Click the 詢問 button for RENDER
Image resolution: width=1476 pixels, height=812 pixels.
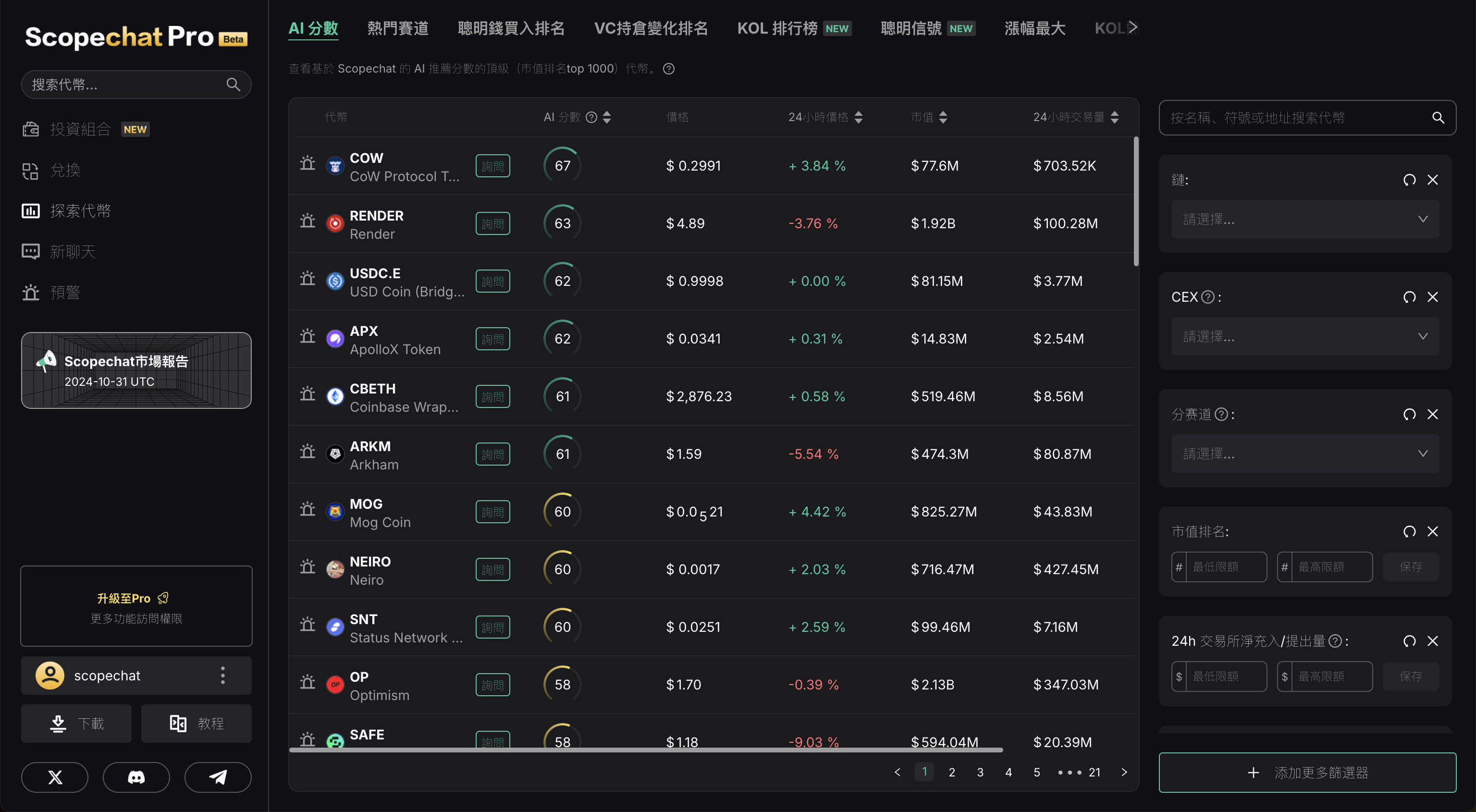pos(492,223)
